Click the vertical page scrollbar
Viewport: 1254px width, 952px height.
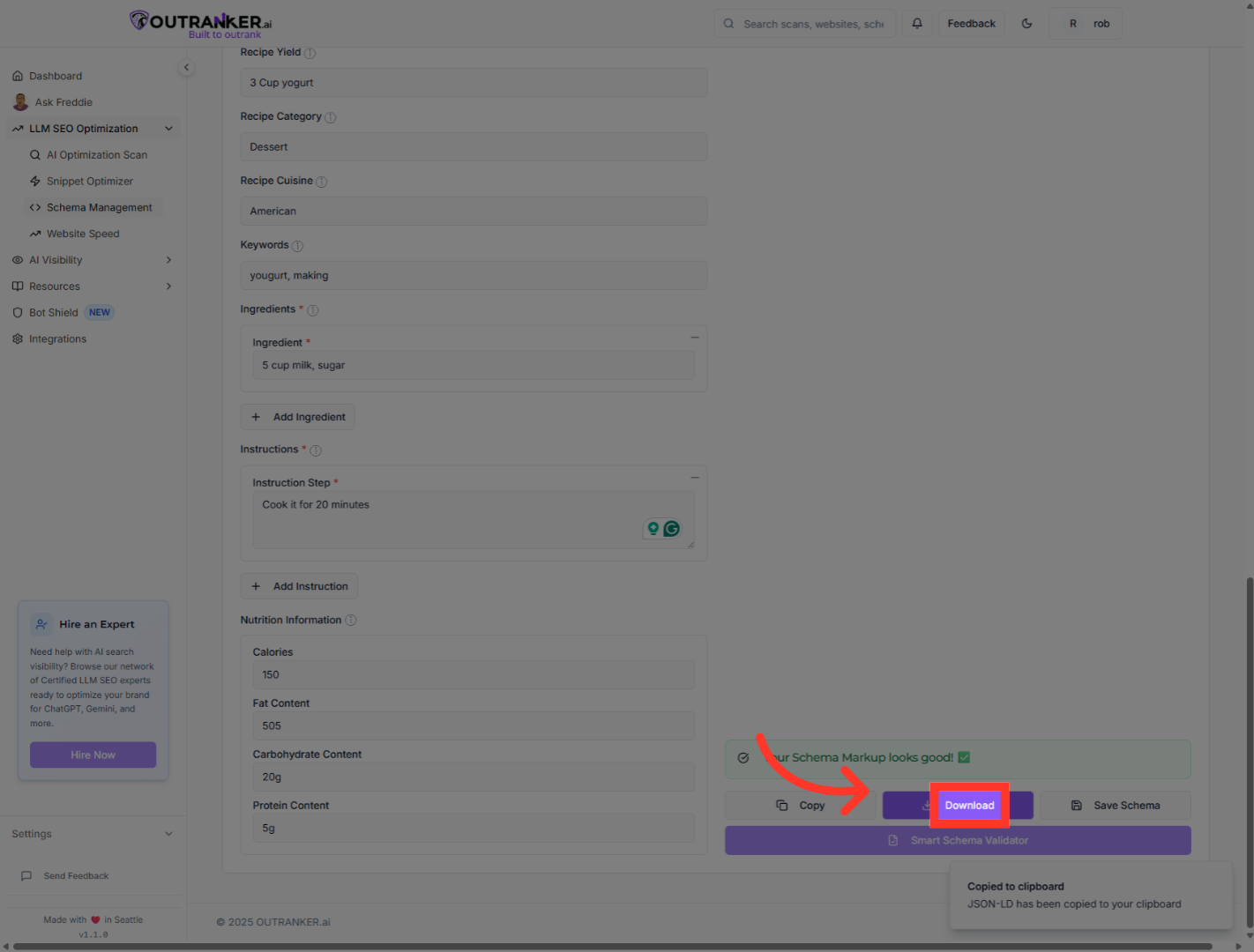(1249, 749)
